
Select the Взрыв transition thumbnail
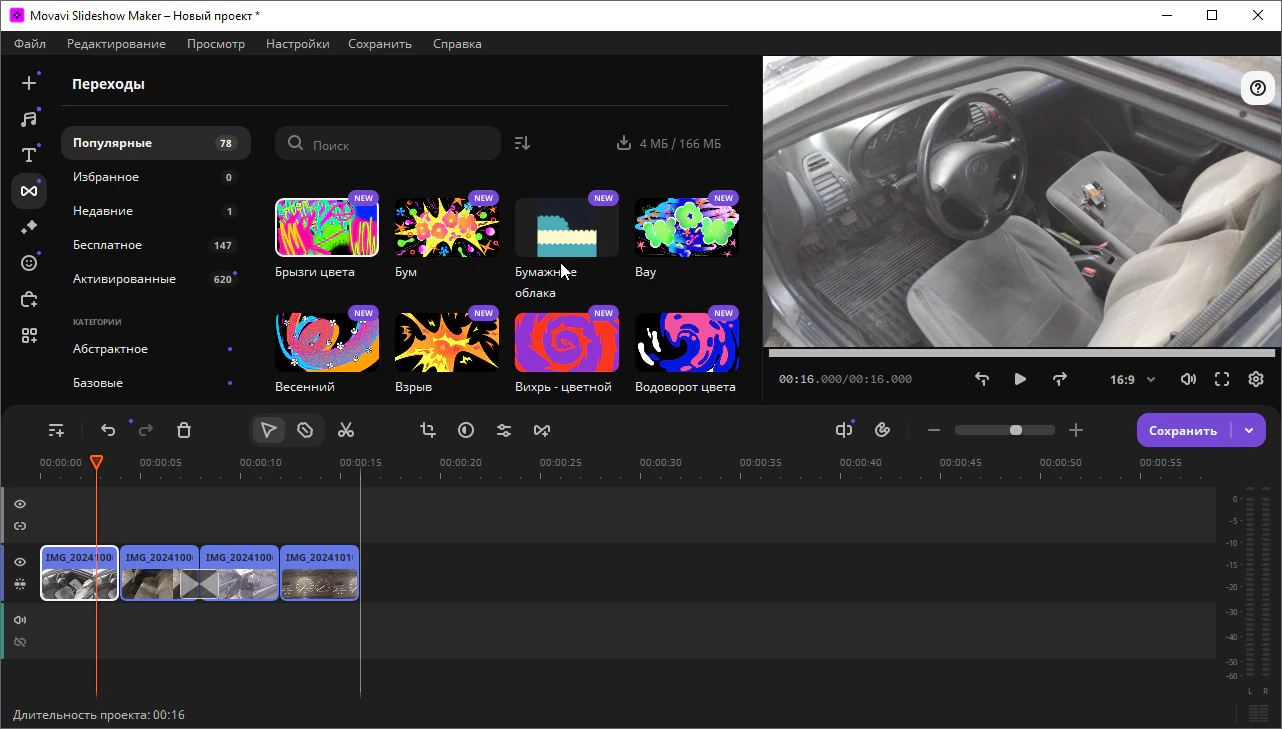[447, 343]
